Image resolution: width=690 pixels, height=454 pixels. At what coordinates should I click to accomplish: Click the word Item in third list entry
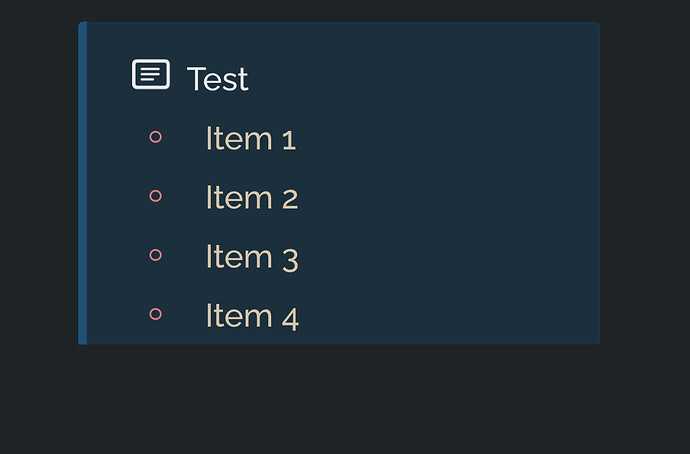pyautogui.click(x=239, y=256)
